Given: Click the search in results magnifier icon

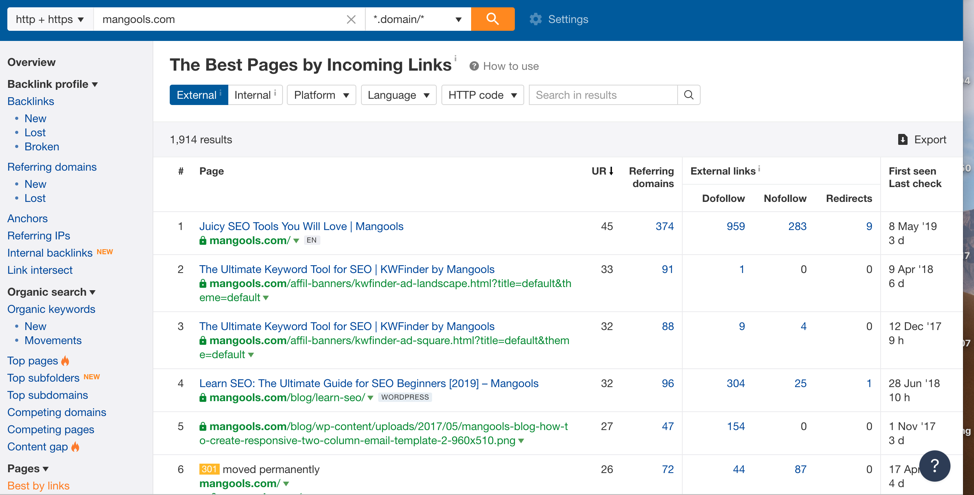Looking at the screenshot, I should pos(689,95).
